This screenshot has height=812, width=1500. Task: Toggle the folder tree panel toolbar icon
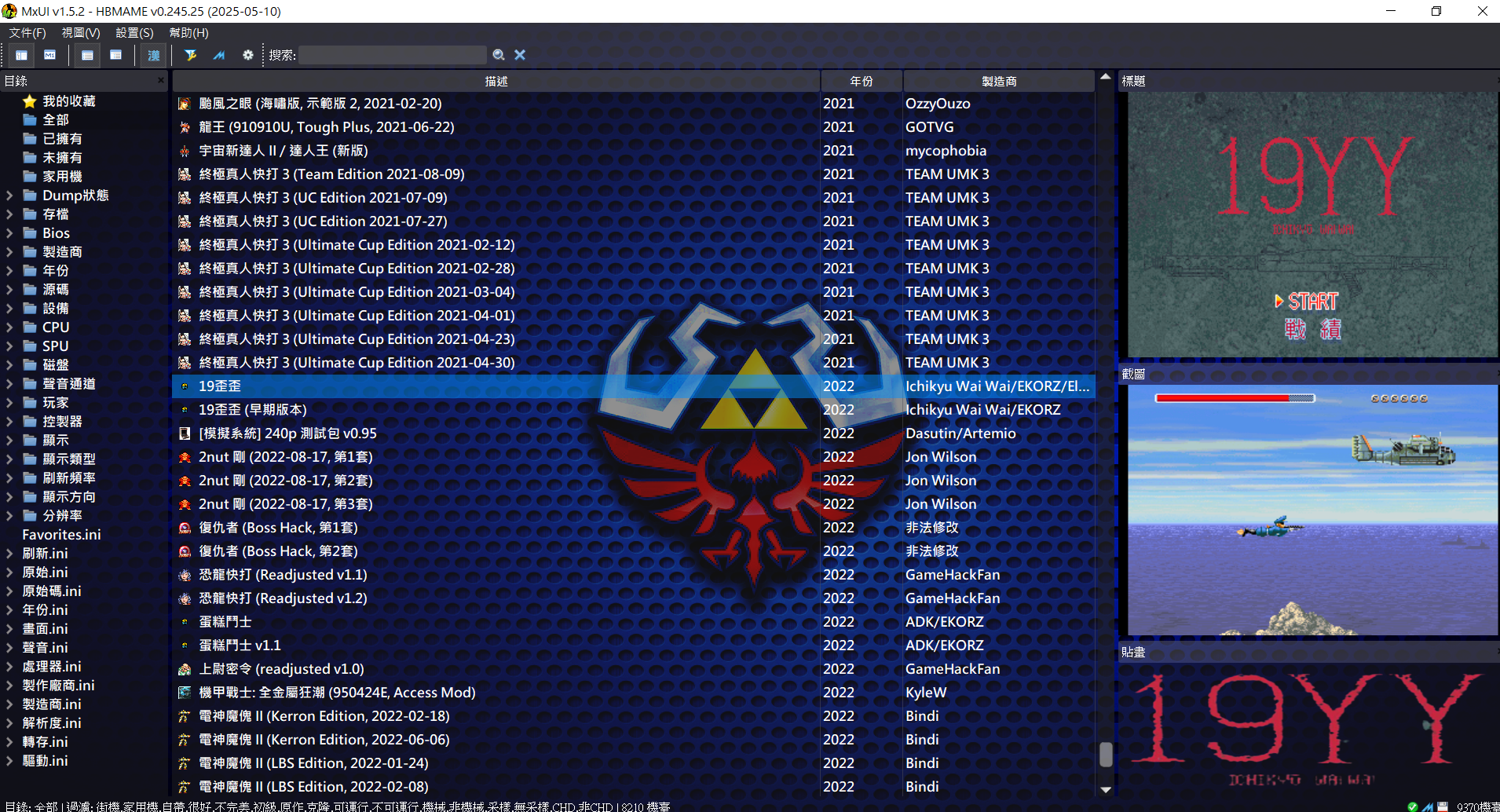point(21,55)
